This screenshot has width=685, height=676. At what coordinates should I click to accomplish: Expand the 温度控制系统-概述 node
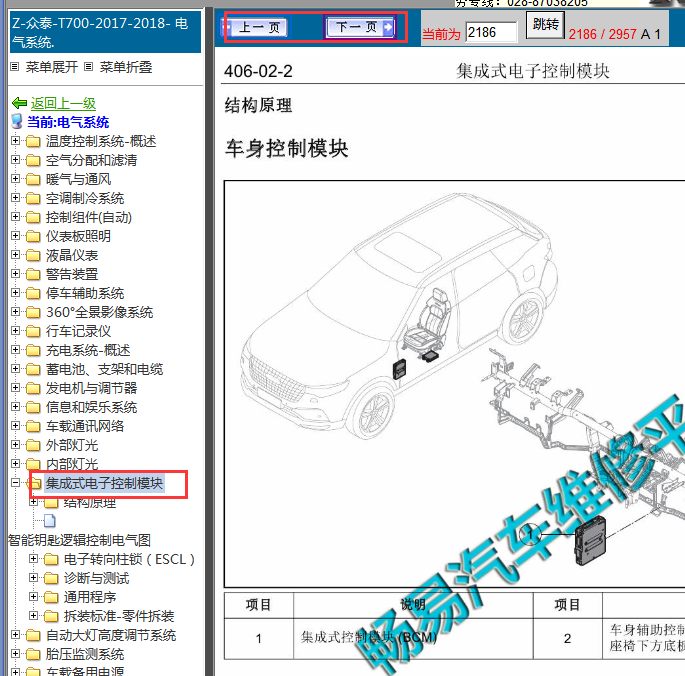coord(15,141)
